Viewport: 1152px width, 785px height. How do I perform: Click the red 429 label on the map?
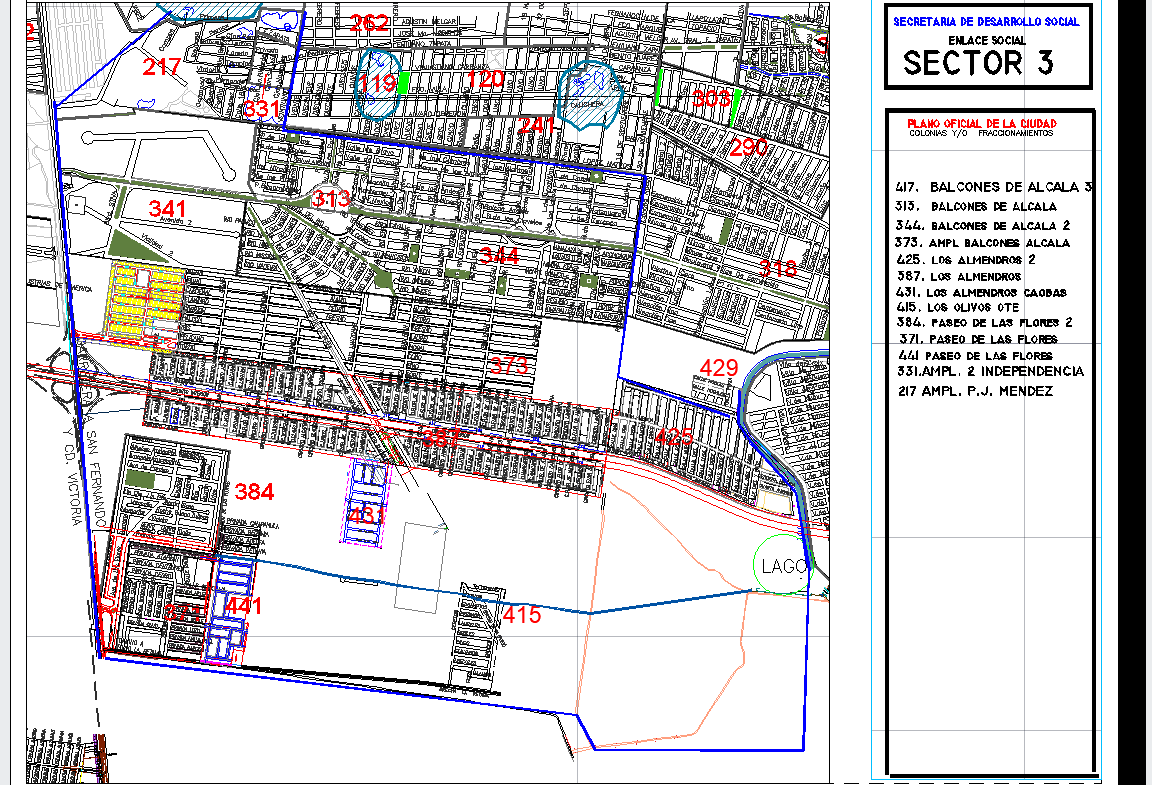[721, 368]
